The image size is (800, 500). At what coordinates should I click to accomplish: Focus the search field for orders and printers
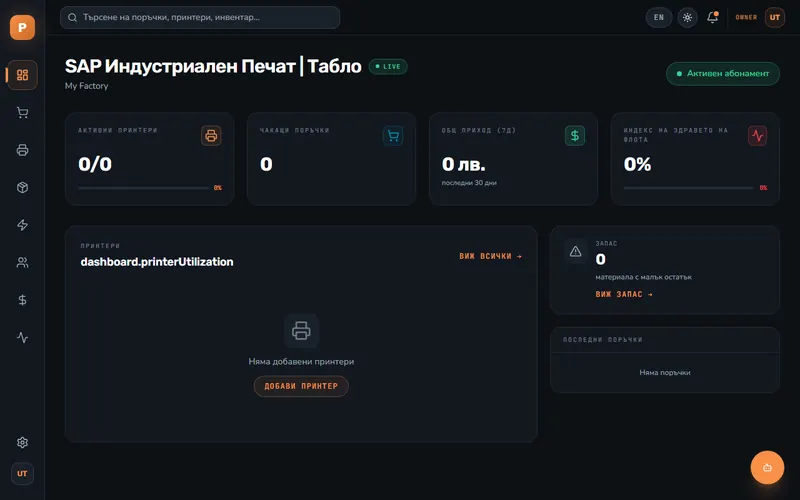pyautogui.click(x=200, y=17)
